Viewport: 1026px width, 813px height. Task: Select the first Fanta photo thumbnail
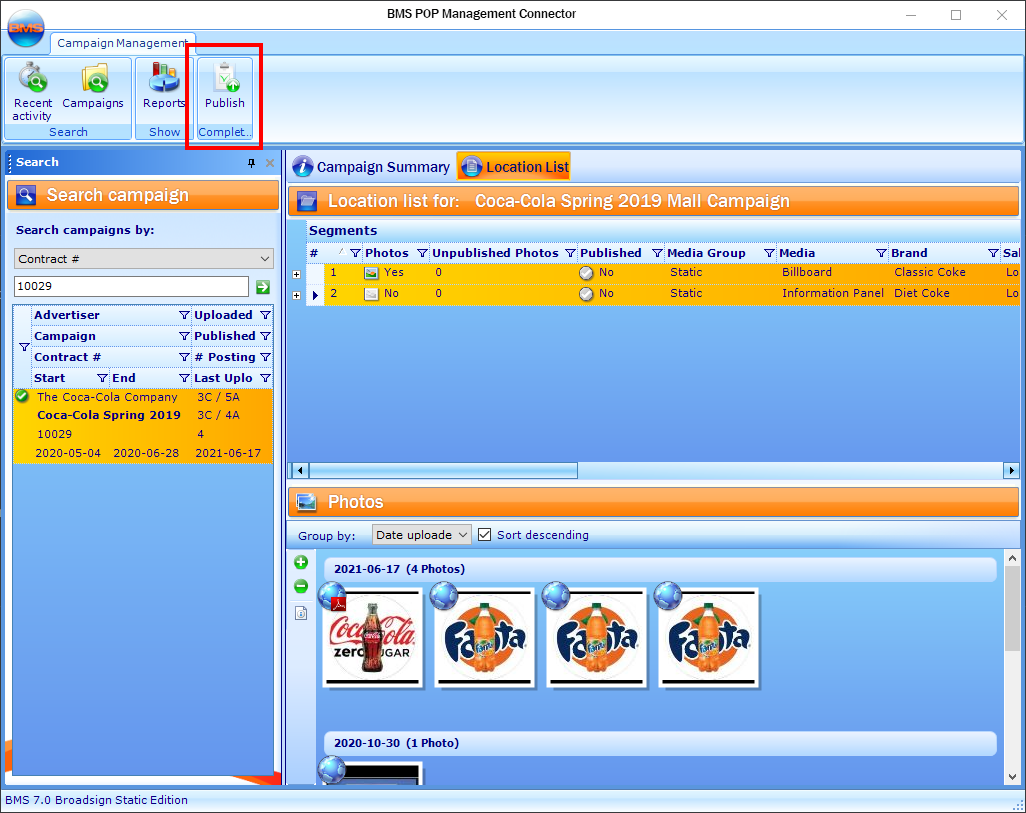pos(485,638)
